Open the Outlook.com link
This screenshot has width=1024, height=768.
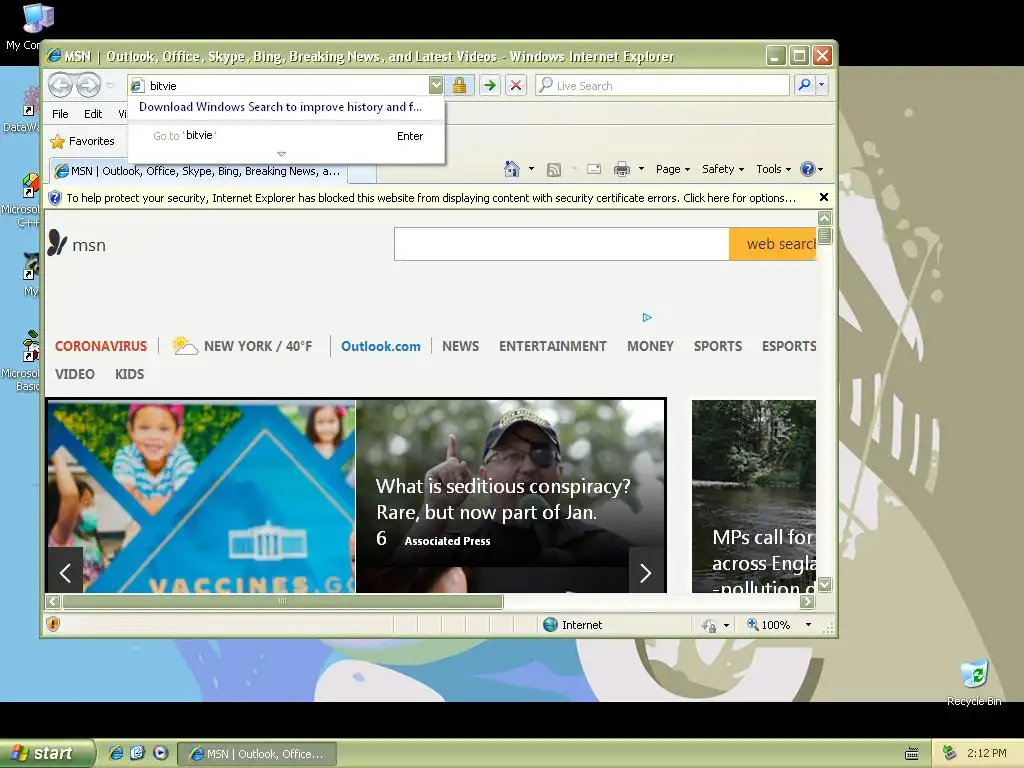(x=381, y=347)
